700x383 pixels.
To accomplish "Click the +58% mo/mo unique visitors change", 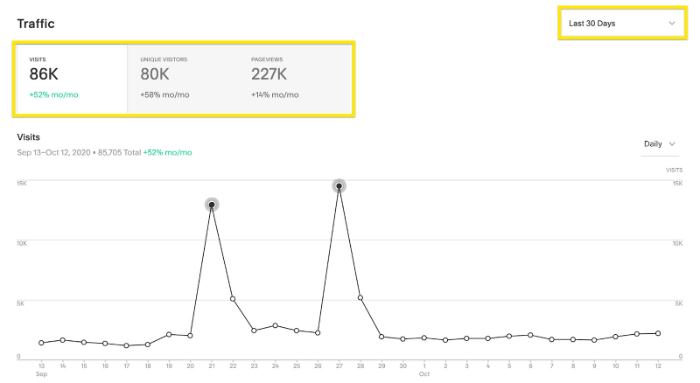I will point(165,95).
